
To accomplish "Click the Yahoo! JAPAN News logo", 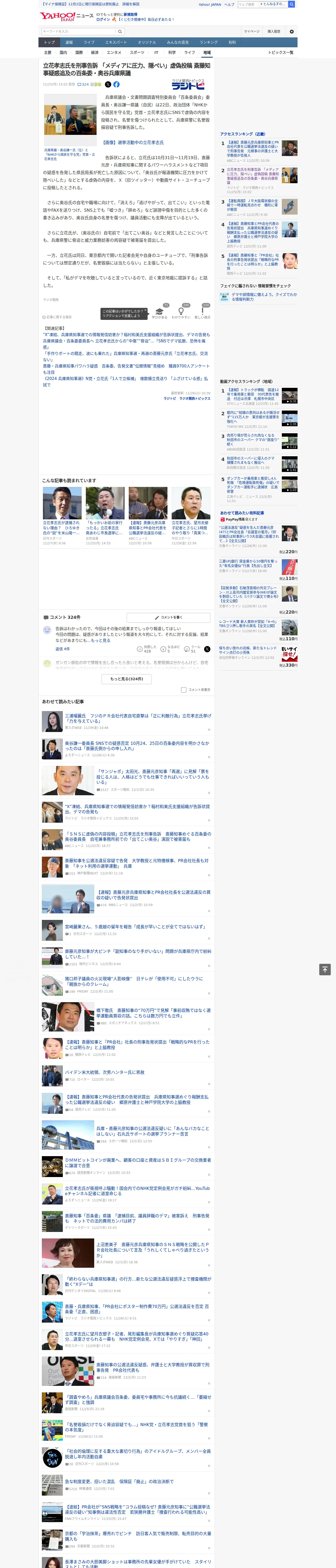I will point(66,16).
